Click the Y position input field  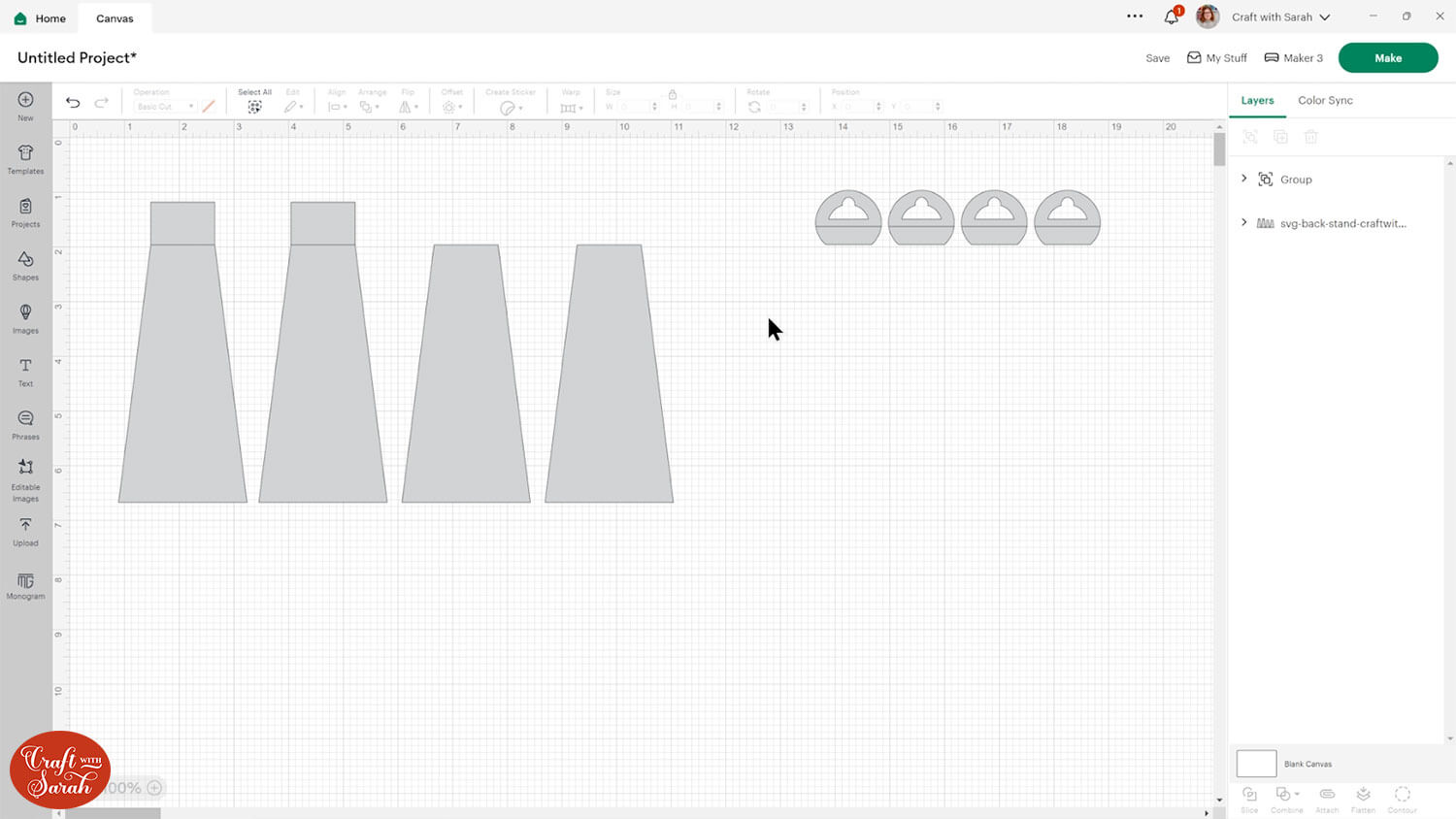(x=922, y=107)
